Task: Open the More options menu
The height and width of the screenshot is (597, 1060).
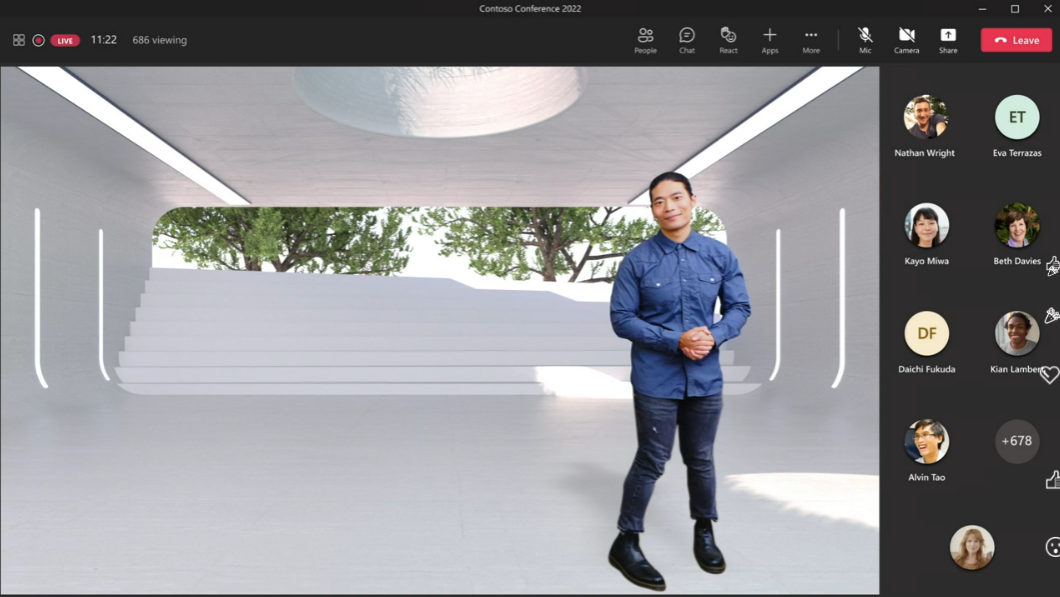Action: tap(811, 40)
